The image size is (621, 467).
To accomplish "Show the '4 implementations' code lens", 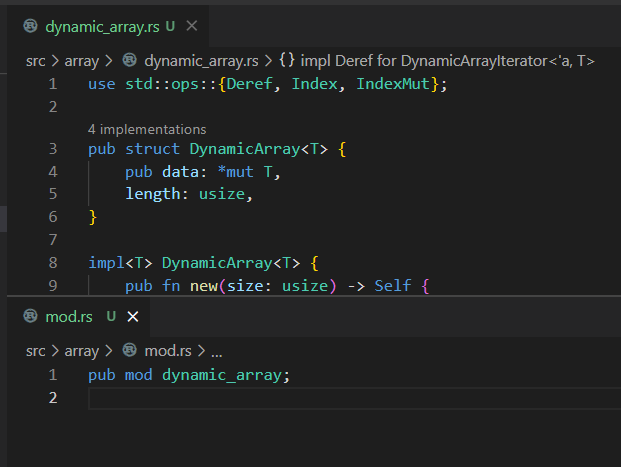I will pos(147,129).
